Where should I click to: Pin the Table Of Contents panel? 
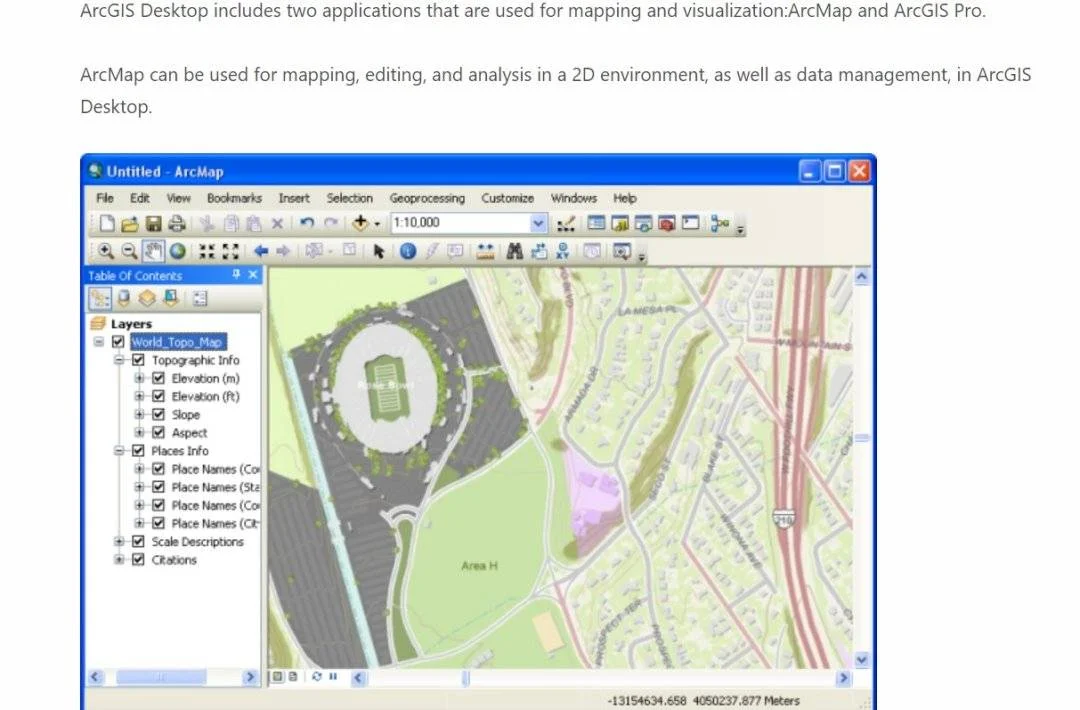tap(236, 275)
